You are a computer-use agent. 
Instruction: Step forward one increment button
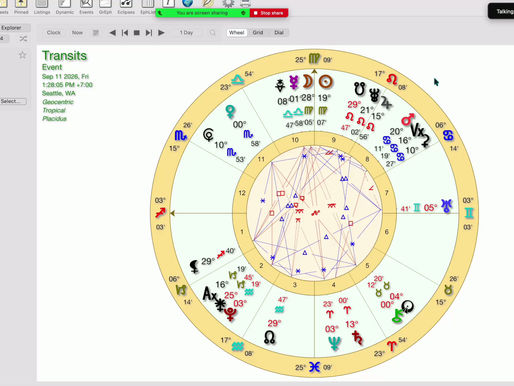click(x=149, y=33)
